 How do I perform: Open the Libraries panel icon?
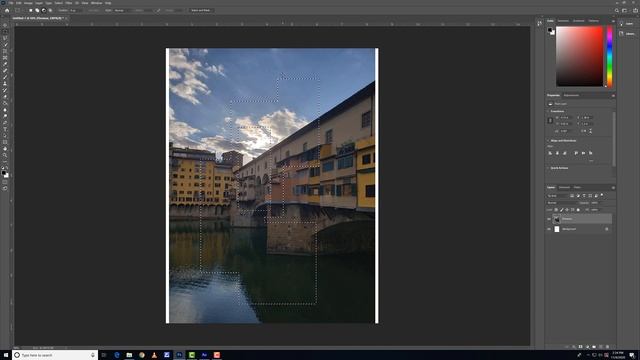(x=622, y=33)
